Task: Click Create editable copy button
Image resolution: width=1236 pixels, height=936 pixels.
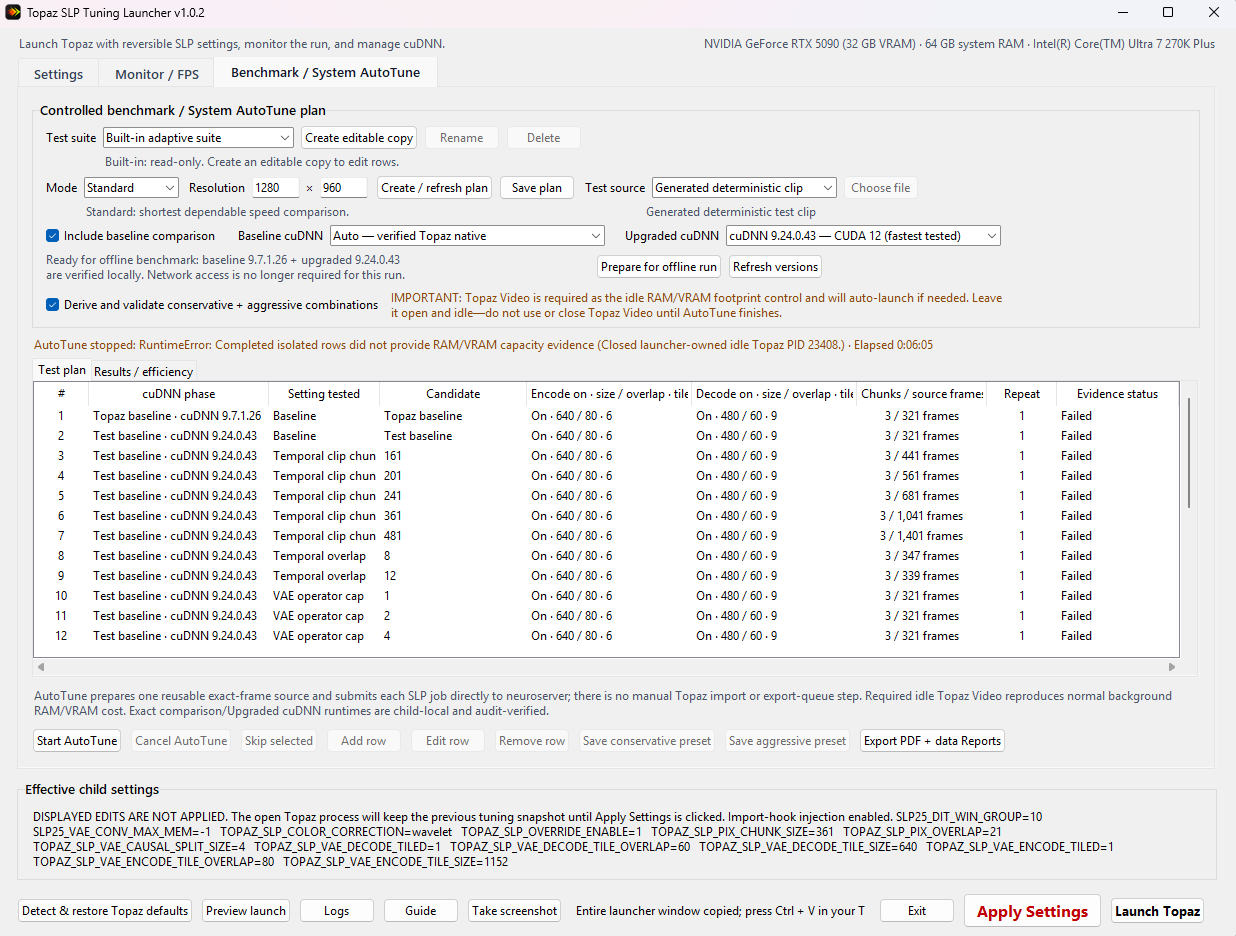Action: coord(359,138)
